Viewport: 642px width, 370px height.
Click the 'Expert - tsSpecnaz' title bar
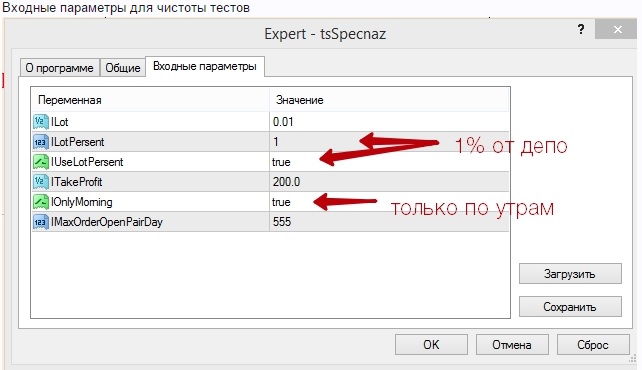coord(325,34)
